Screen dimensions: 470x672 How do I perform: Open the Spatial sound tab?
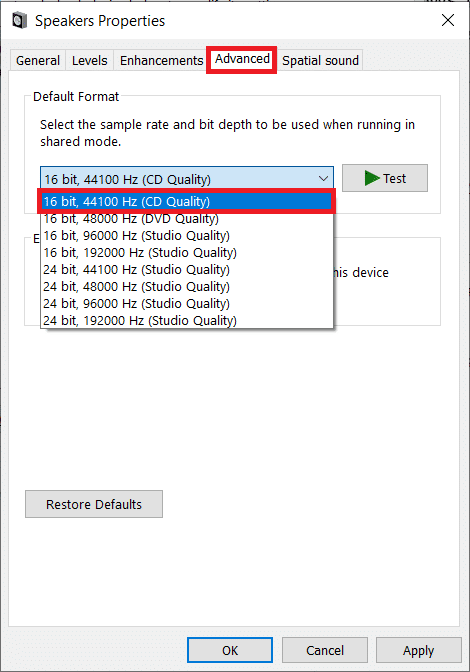[320, 60]
